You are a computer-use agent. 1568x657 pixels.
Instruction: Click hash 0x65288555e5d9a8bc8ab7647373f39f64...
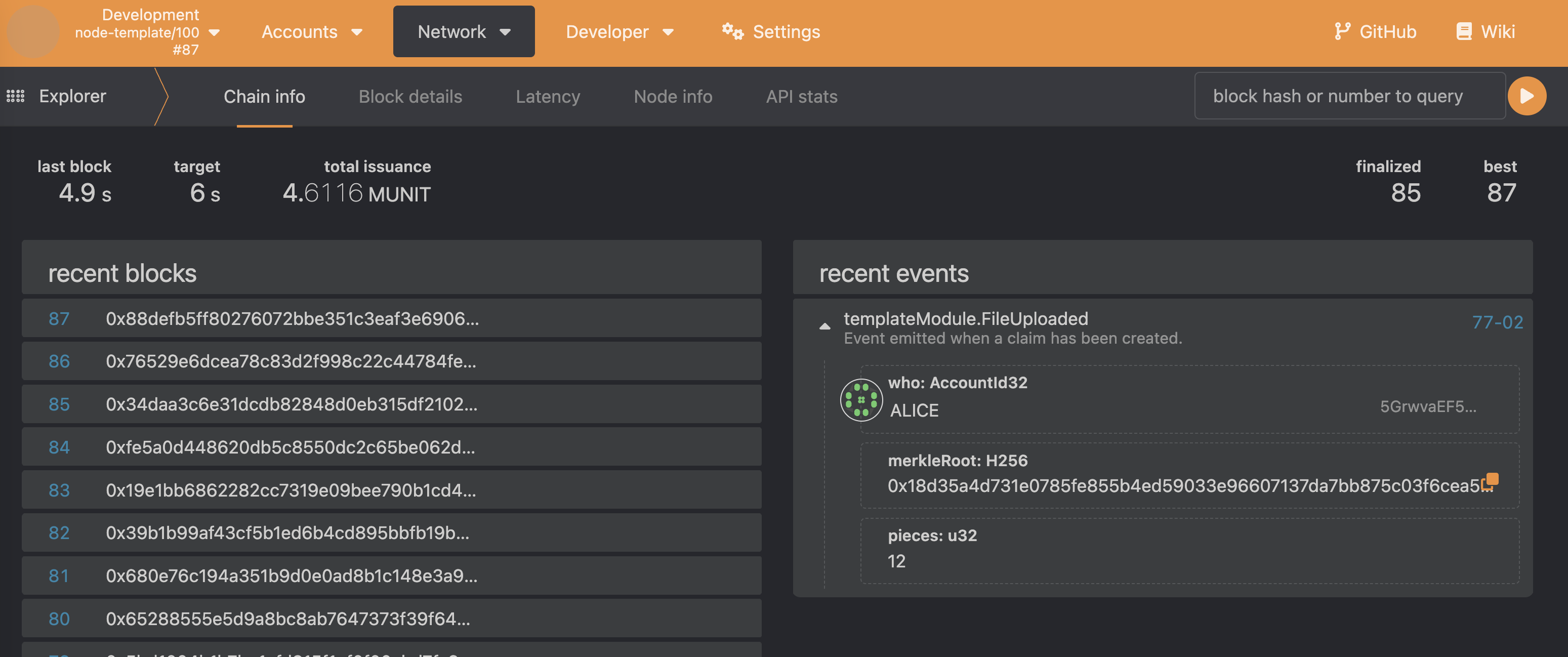[288, 619]
